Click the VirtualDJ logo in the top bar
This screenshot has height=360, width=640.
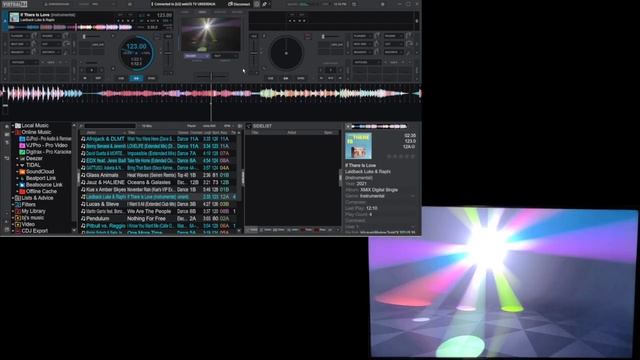tap(14, 4)
